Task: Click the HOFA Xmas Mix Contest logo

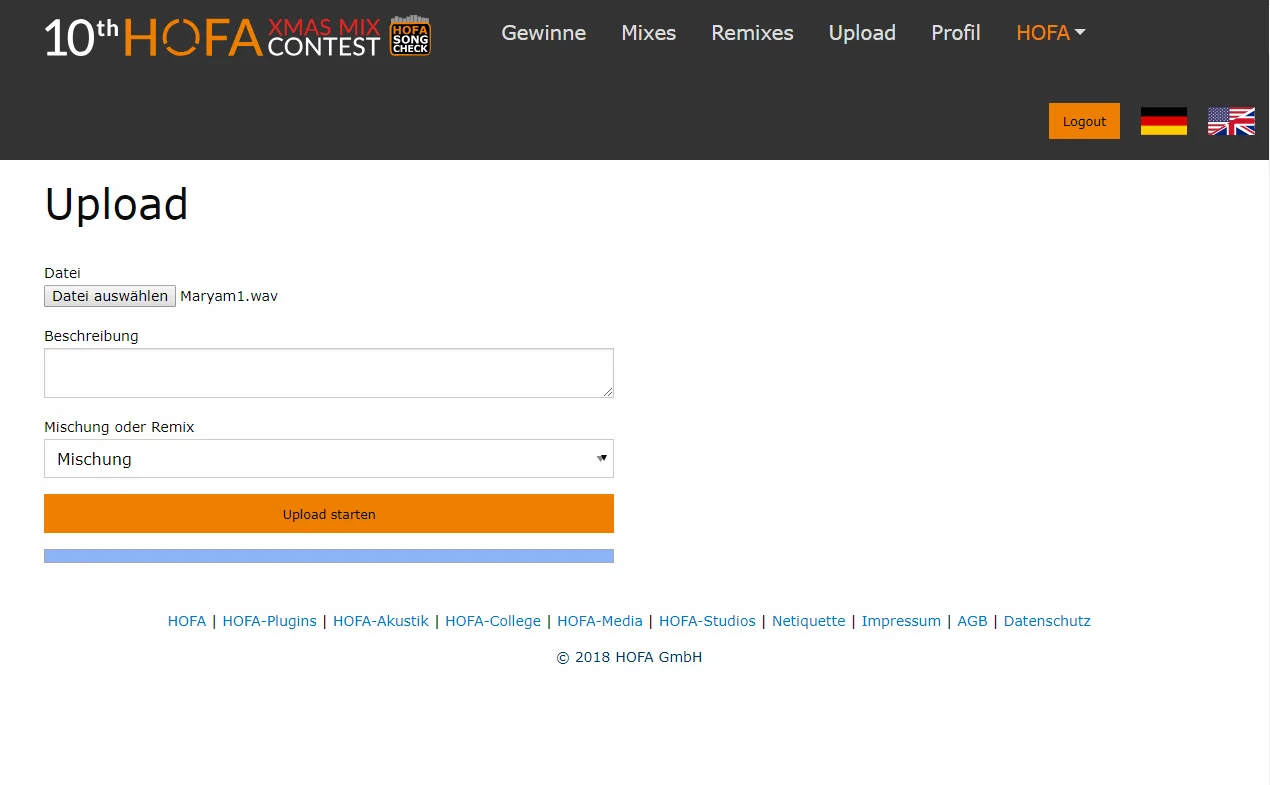Action: coord(238,36)
